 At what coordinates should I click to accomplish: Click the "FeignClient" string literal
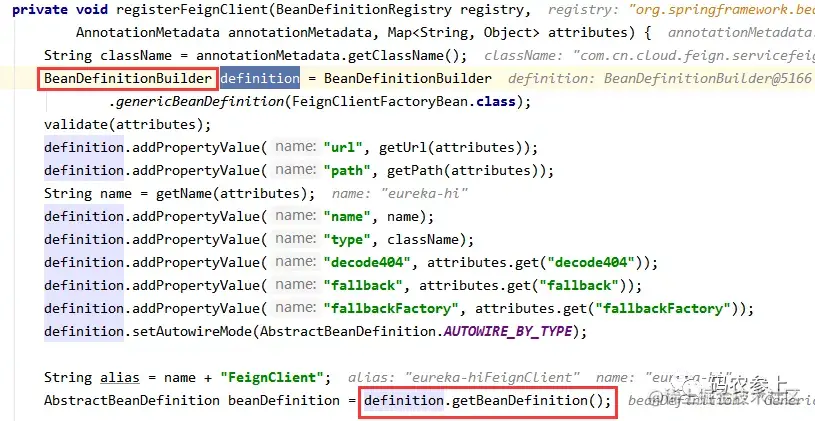(x=271, y=377)
